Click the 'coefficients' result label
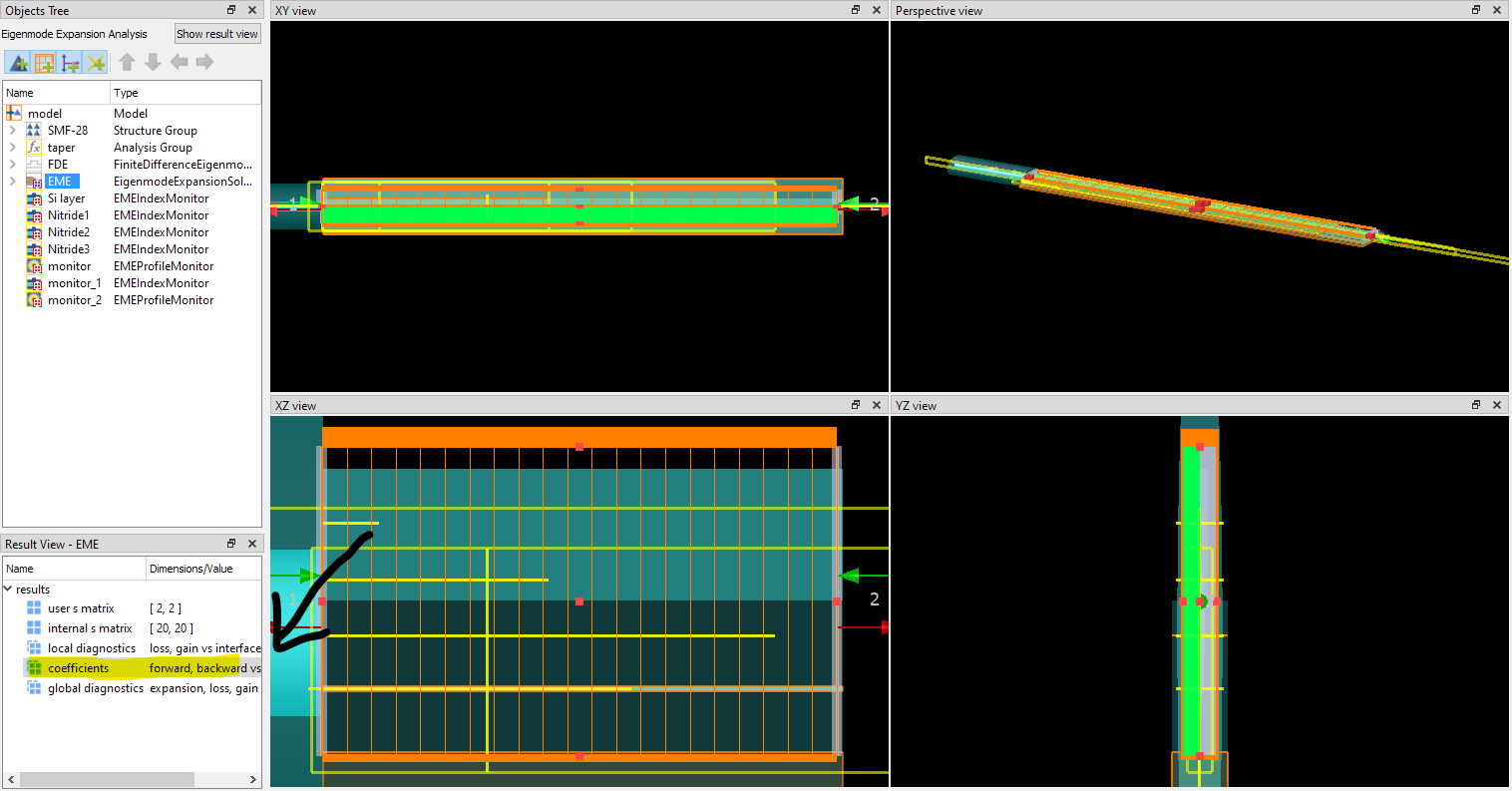Screen dimensions: 1512x791 [78, 668]
